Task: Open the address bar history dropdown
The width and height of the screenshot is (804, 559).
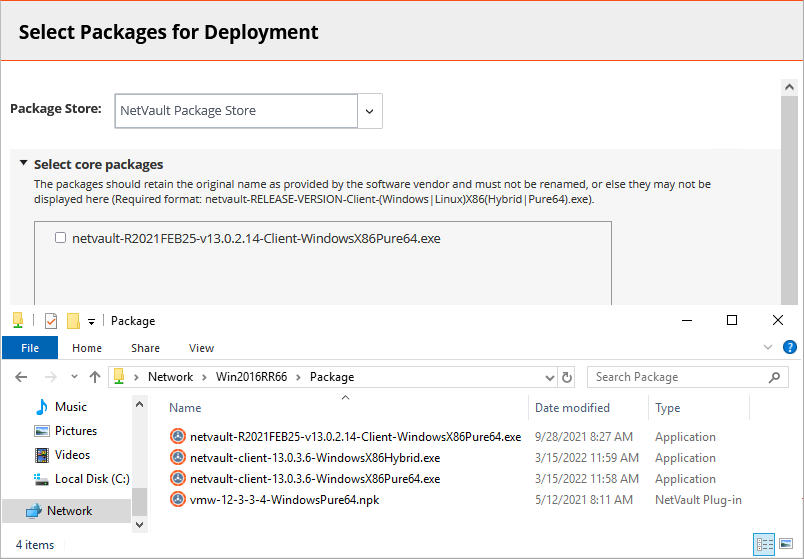Action: click(550, 377)
